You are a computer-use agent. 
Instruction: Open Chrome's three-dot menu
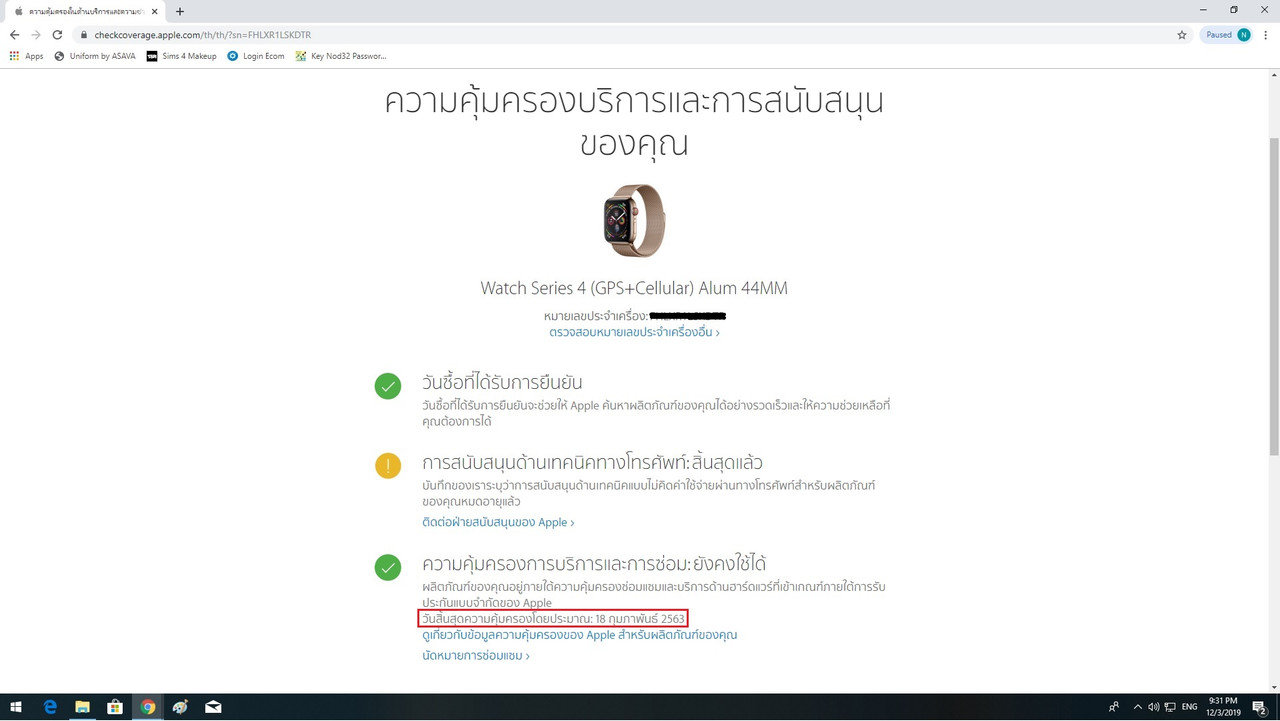pyautogui.click(x=1264, y=33)
